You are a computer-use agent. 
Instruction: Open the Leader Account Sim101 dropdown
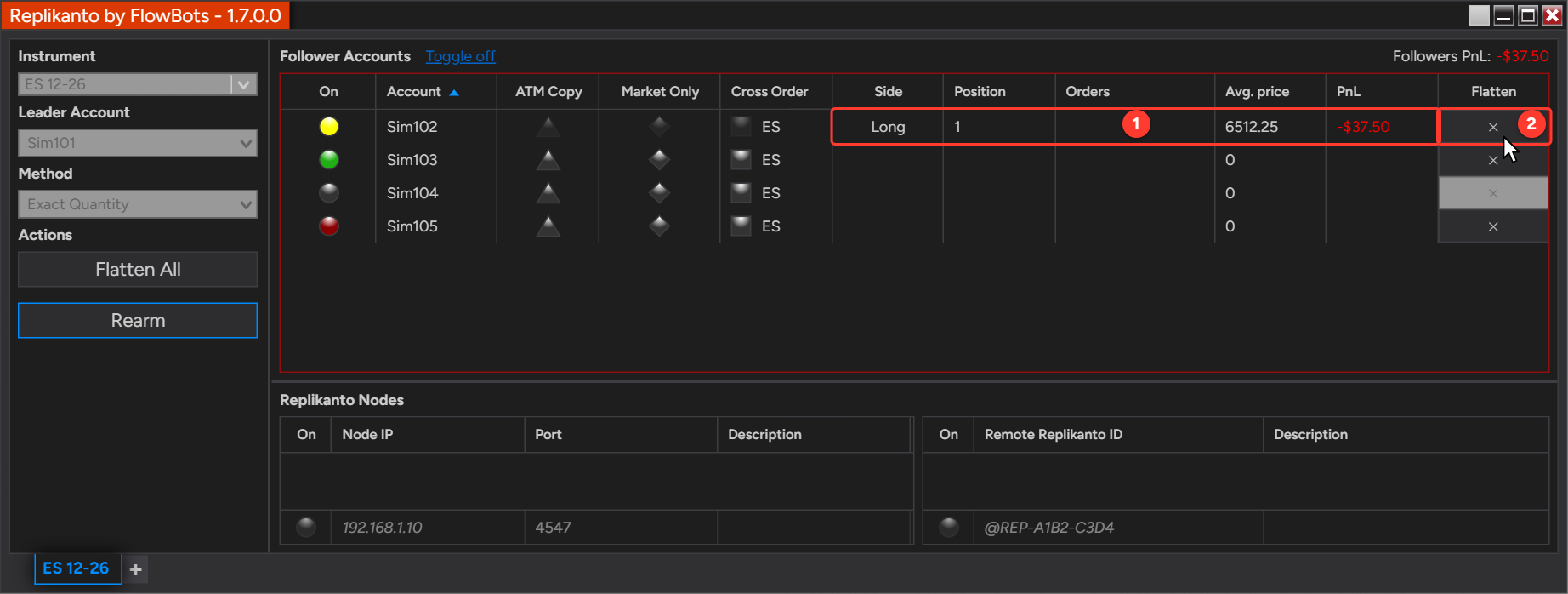click(x=138, y=143)
